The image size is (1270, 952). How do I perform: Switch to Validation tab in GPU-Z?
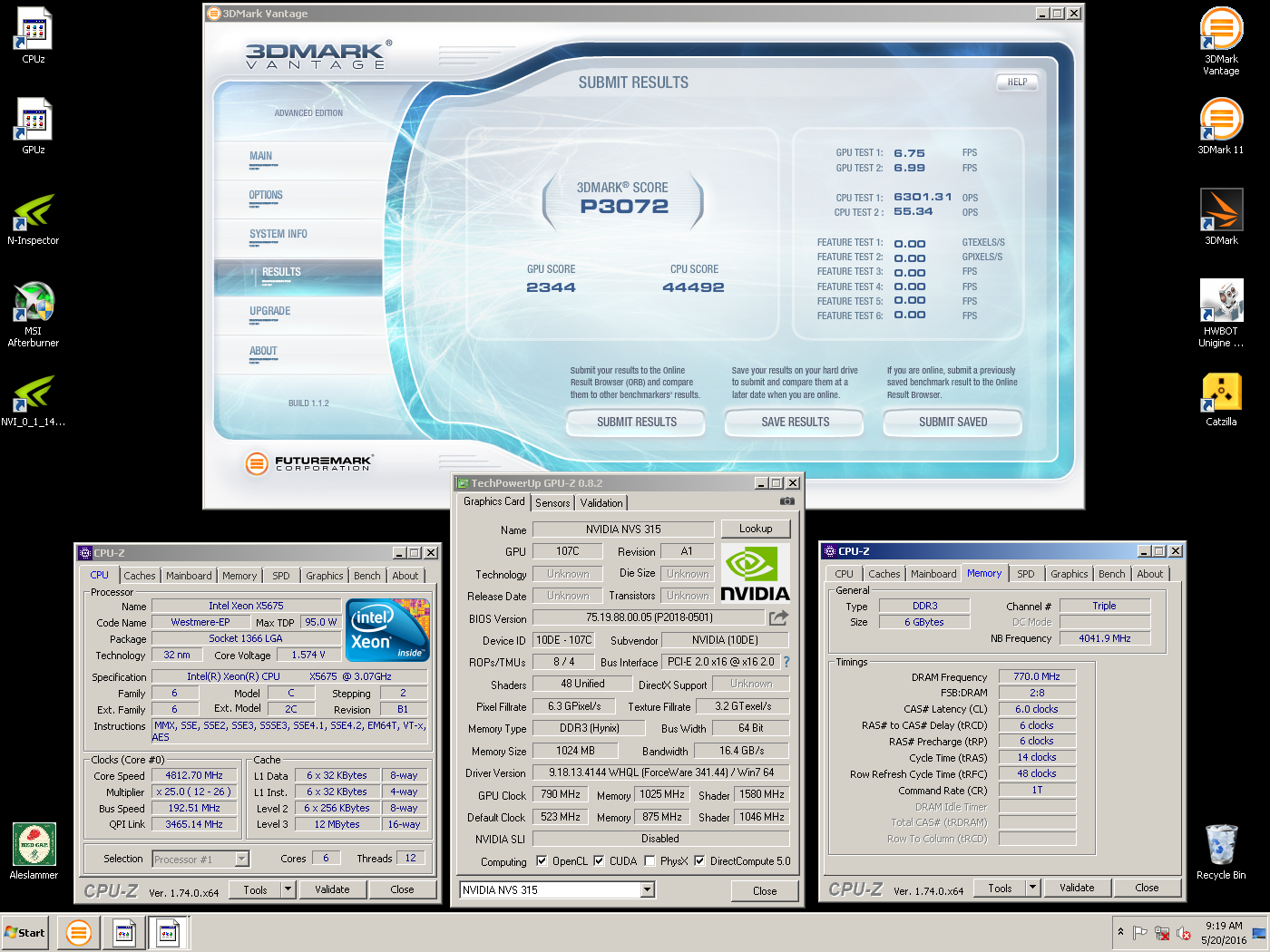coord(601,503)
